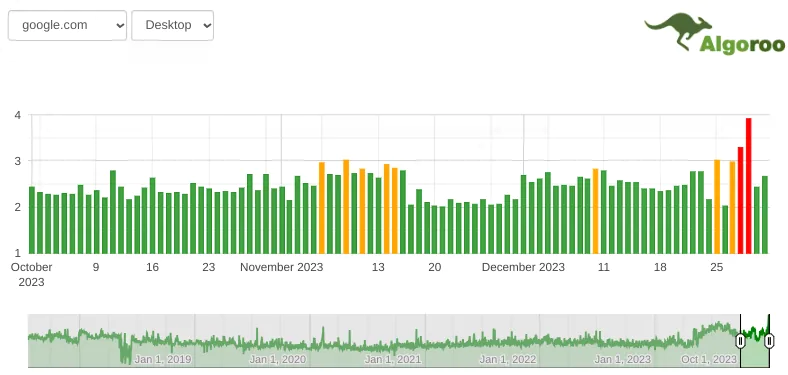
Task: Click the 'Jan 1, 2023' navigator label
Action: pyautogui.click(x=622, y=360)
